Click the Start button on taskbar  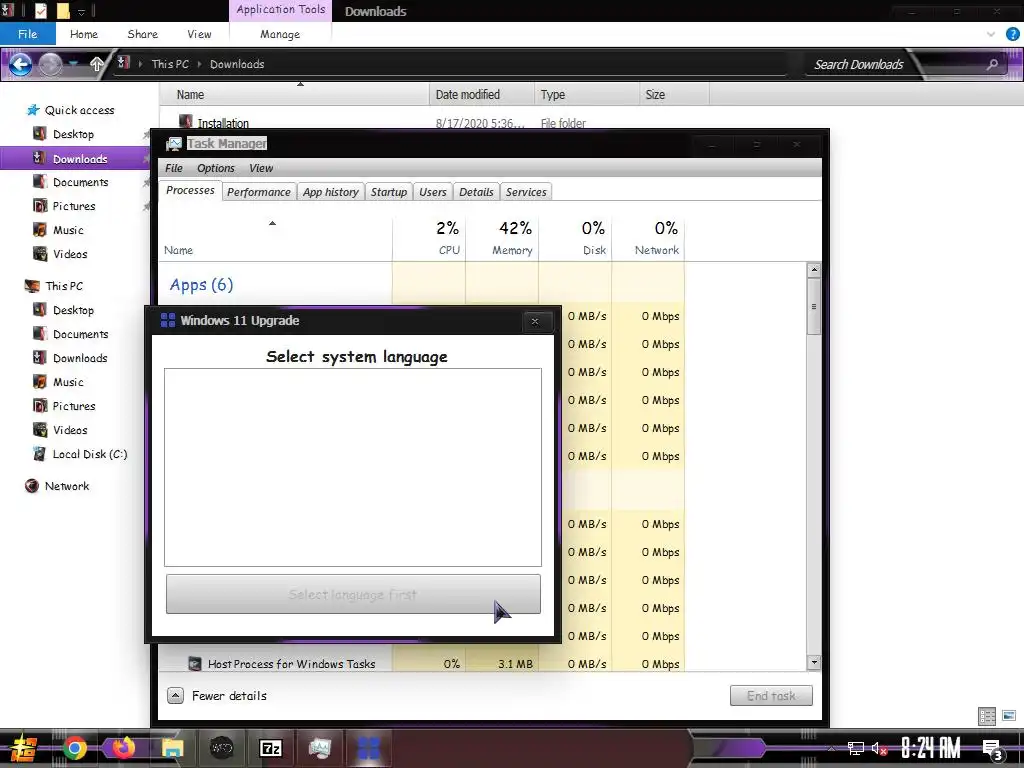click(24, 748)
